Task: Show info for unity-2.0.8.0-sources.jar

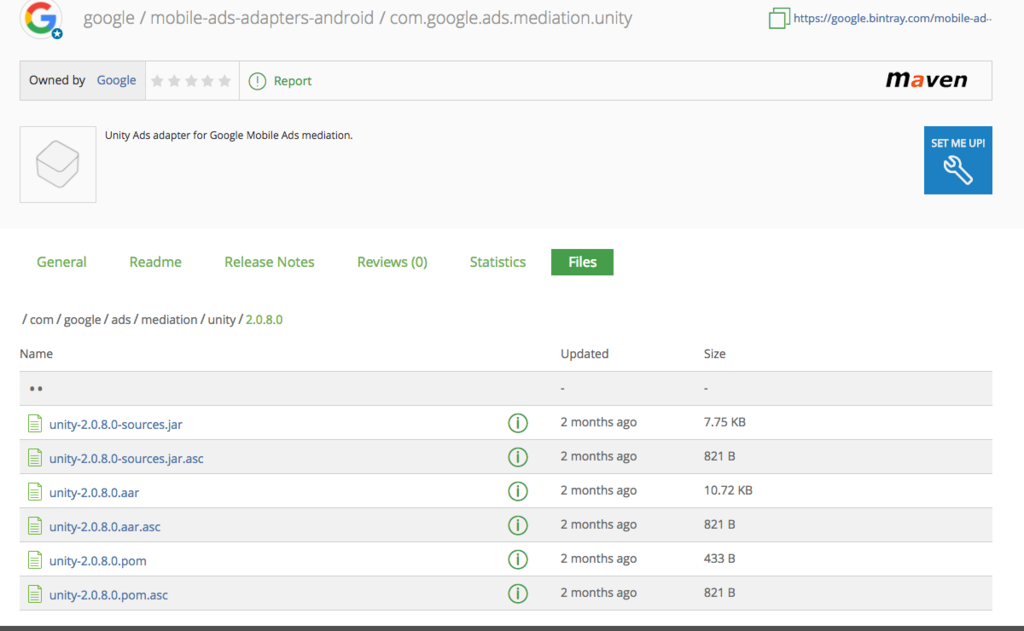Action: click(518, 423)
